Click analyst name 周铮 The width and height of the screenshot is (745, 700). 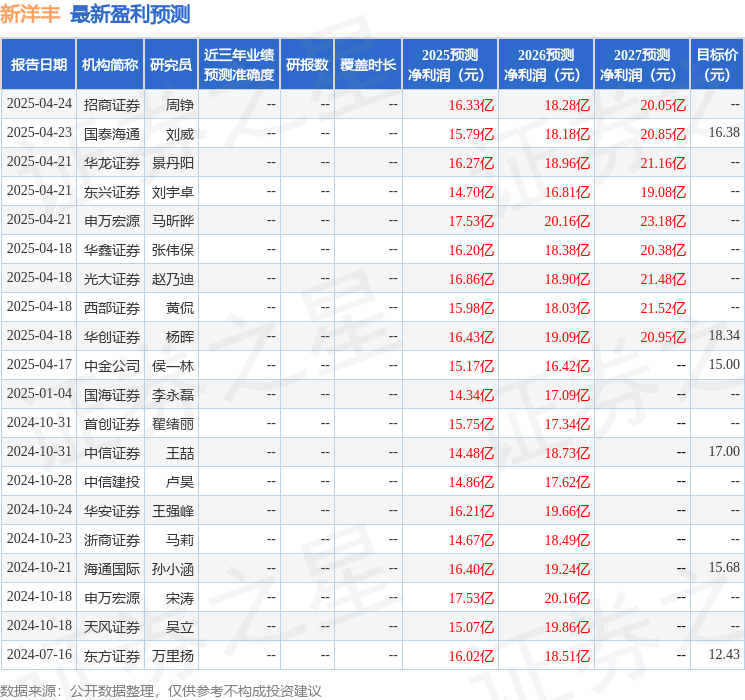pos(180,105)
